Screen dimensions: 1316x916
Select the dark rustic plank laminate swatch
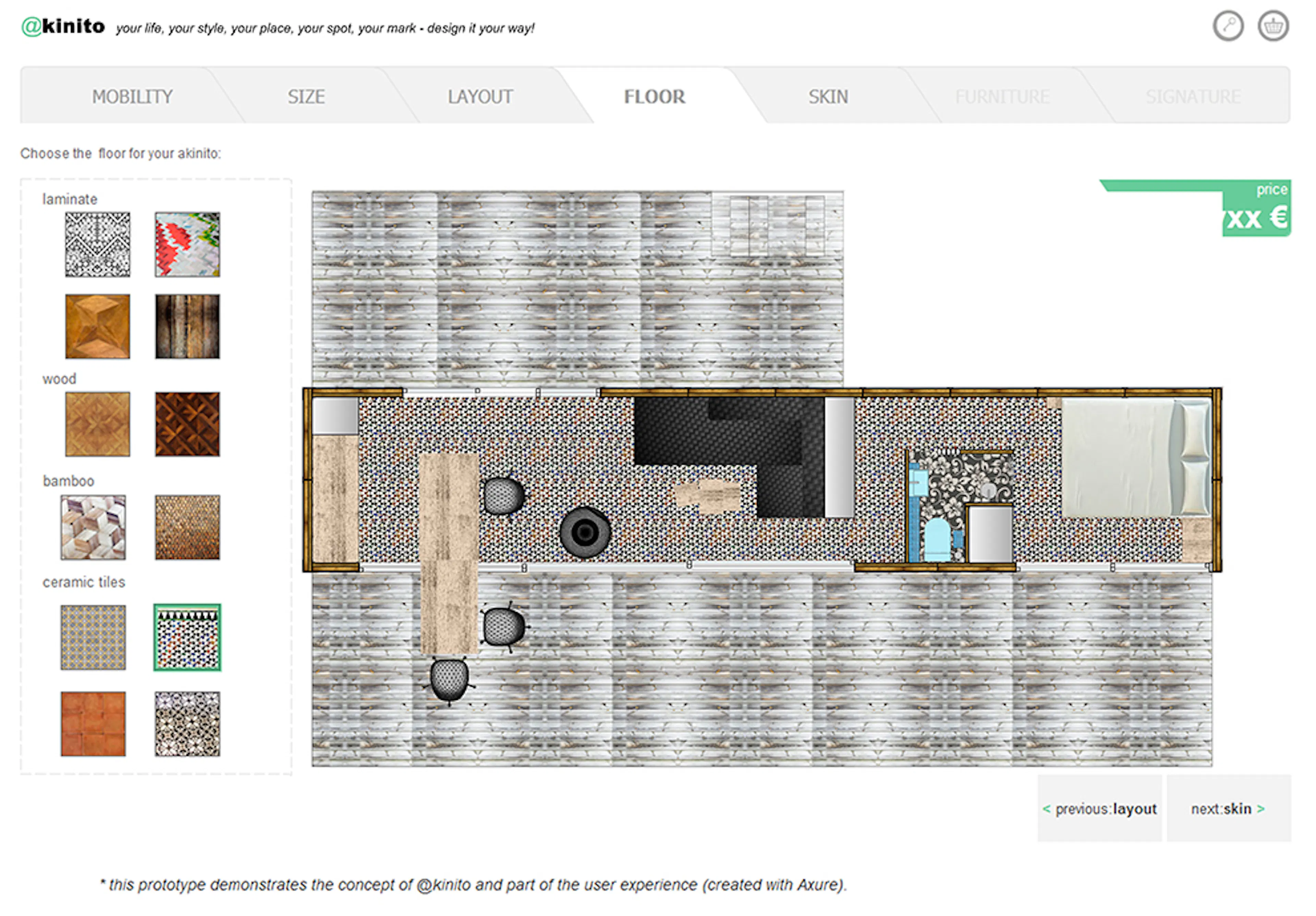(x=187, y=326)
